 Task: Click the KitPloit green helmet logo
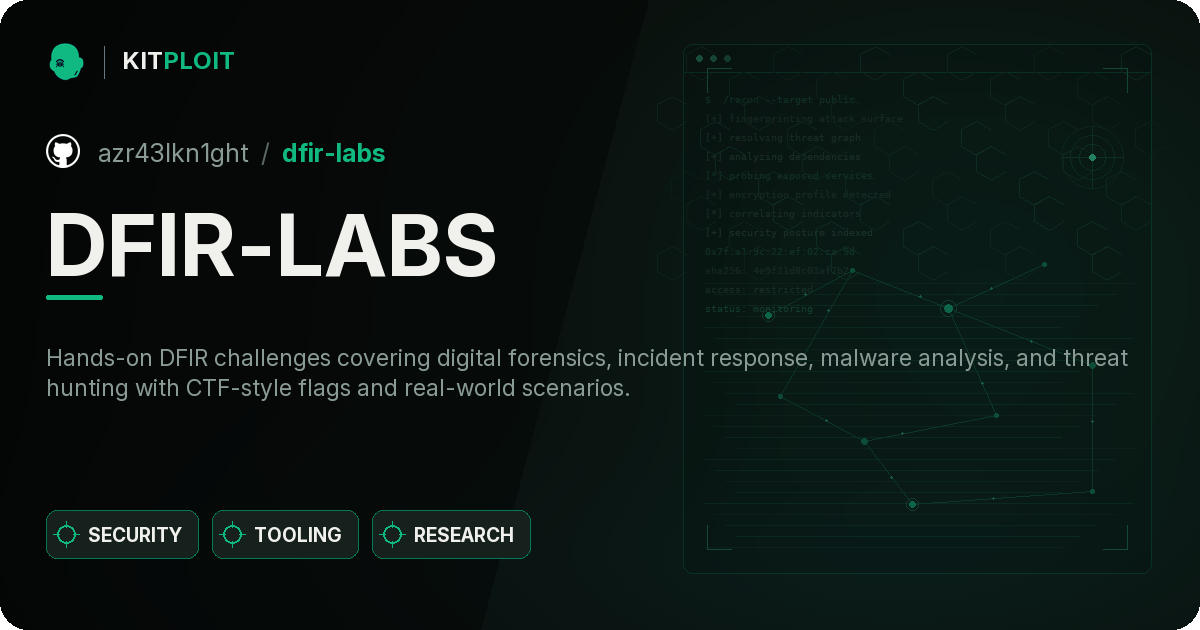[66, 61]
